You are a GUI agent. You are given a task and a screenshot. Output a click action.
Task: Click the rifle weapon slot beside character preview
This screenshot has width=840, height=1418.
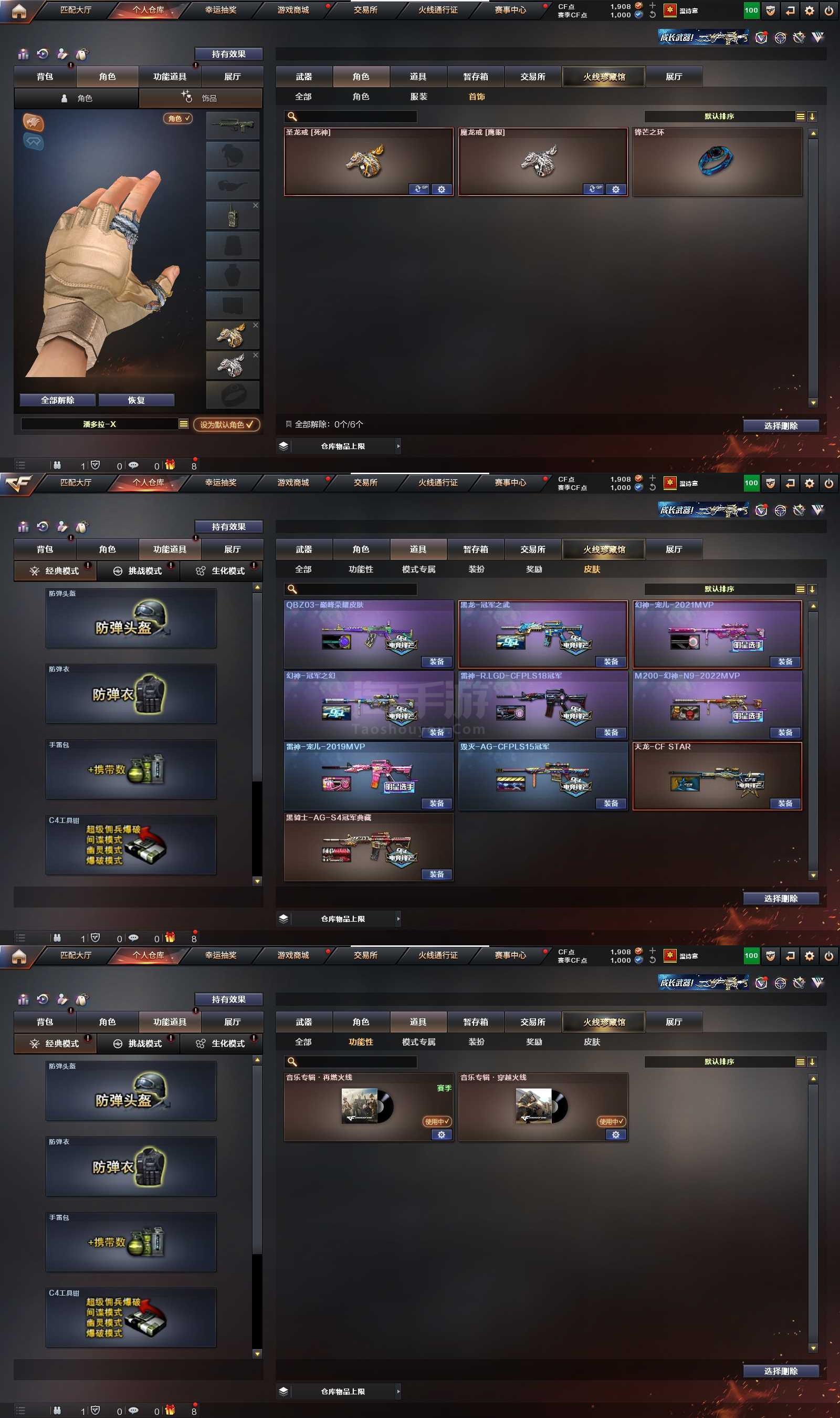[x=233, y=125]
